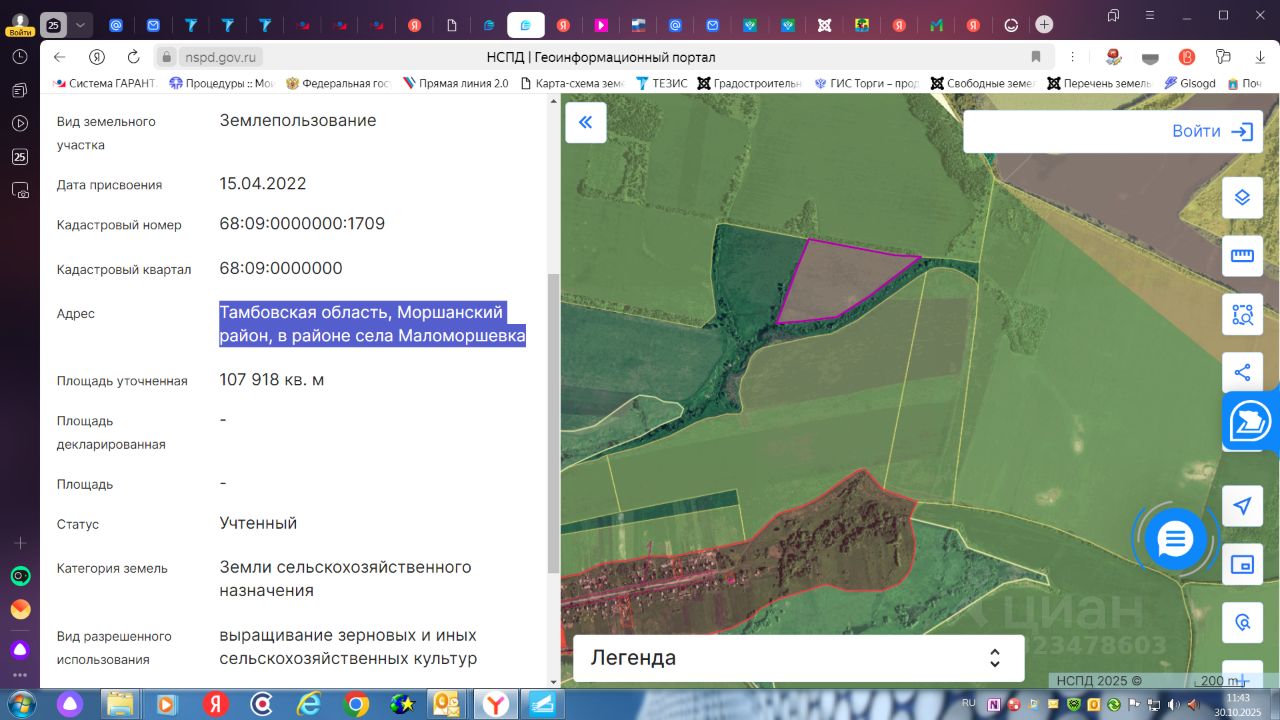Open a new browser tab
This screenshot has height=720, width=1280.
point(1044,25)
